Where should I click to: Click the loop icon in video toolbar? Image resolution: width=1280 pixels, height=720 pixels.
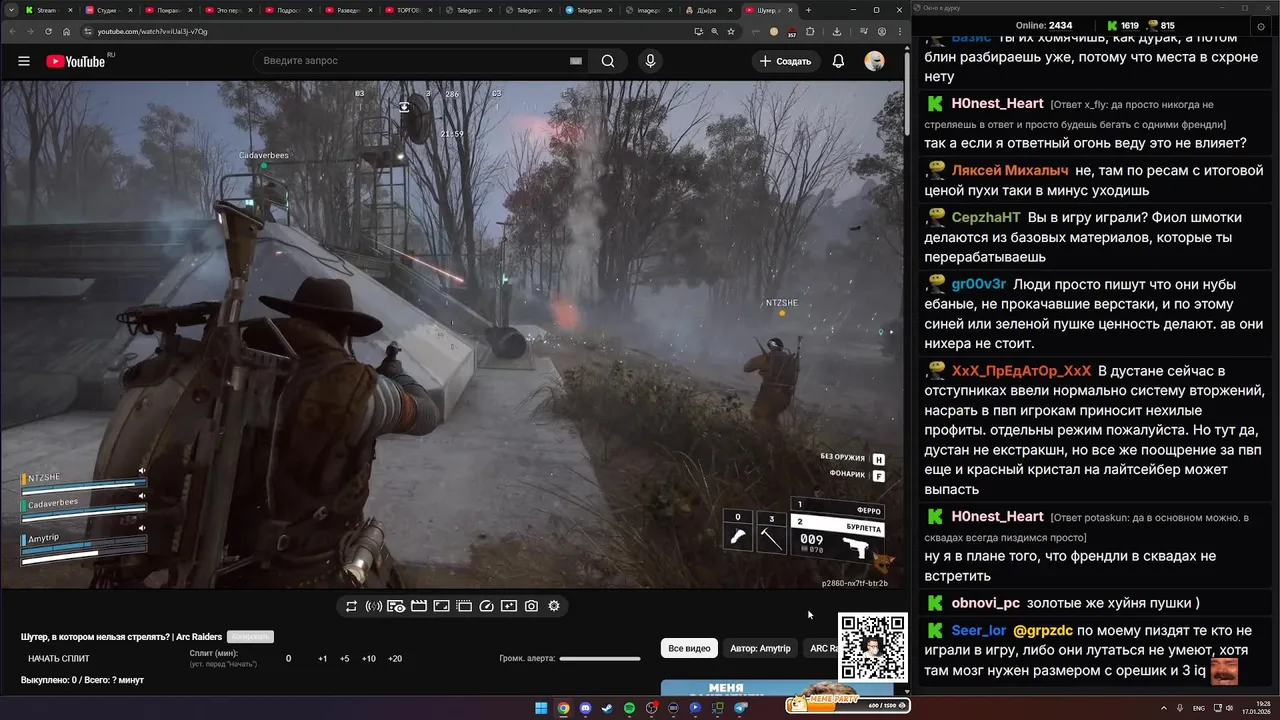click(351, 606)
